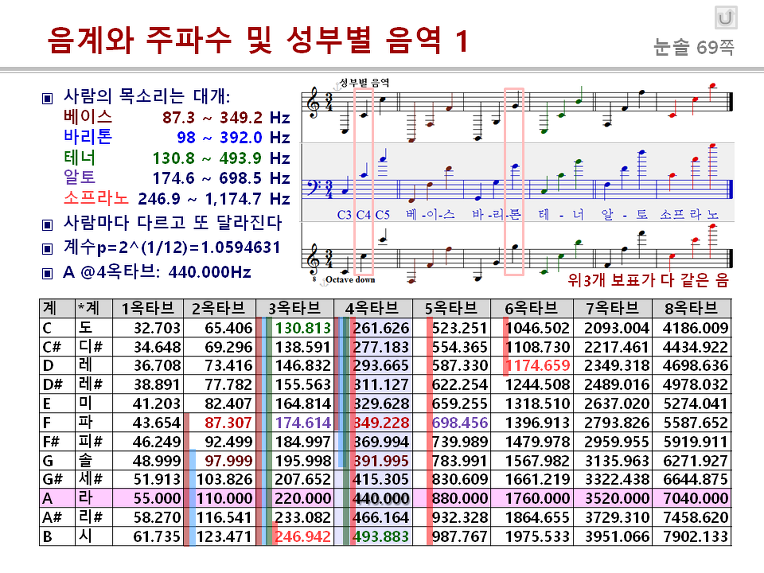Select the red cell '349.228'
The image size is (764, 573).
tap(372, 423)
